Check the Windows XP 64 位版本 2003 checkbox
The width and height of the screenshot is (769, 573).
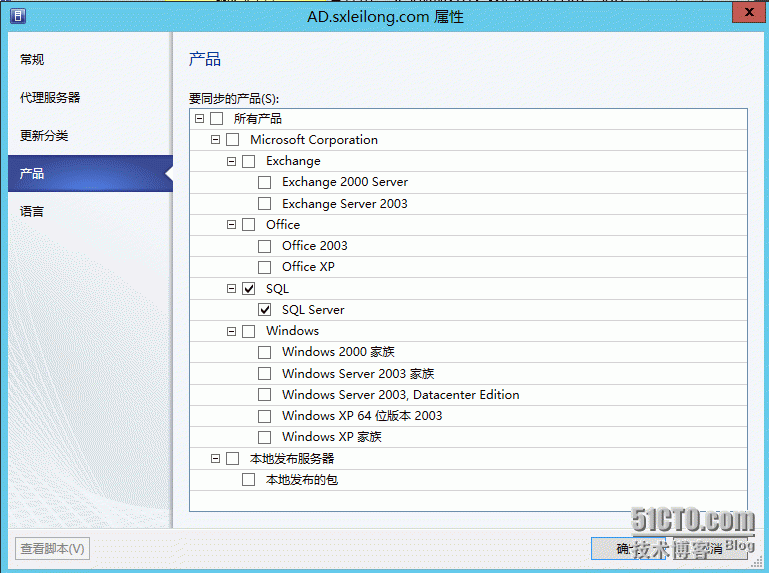click(x=264, y=416)
